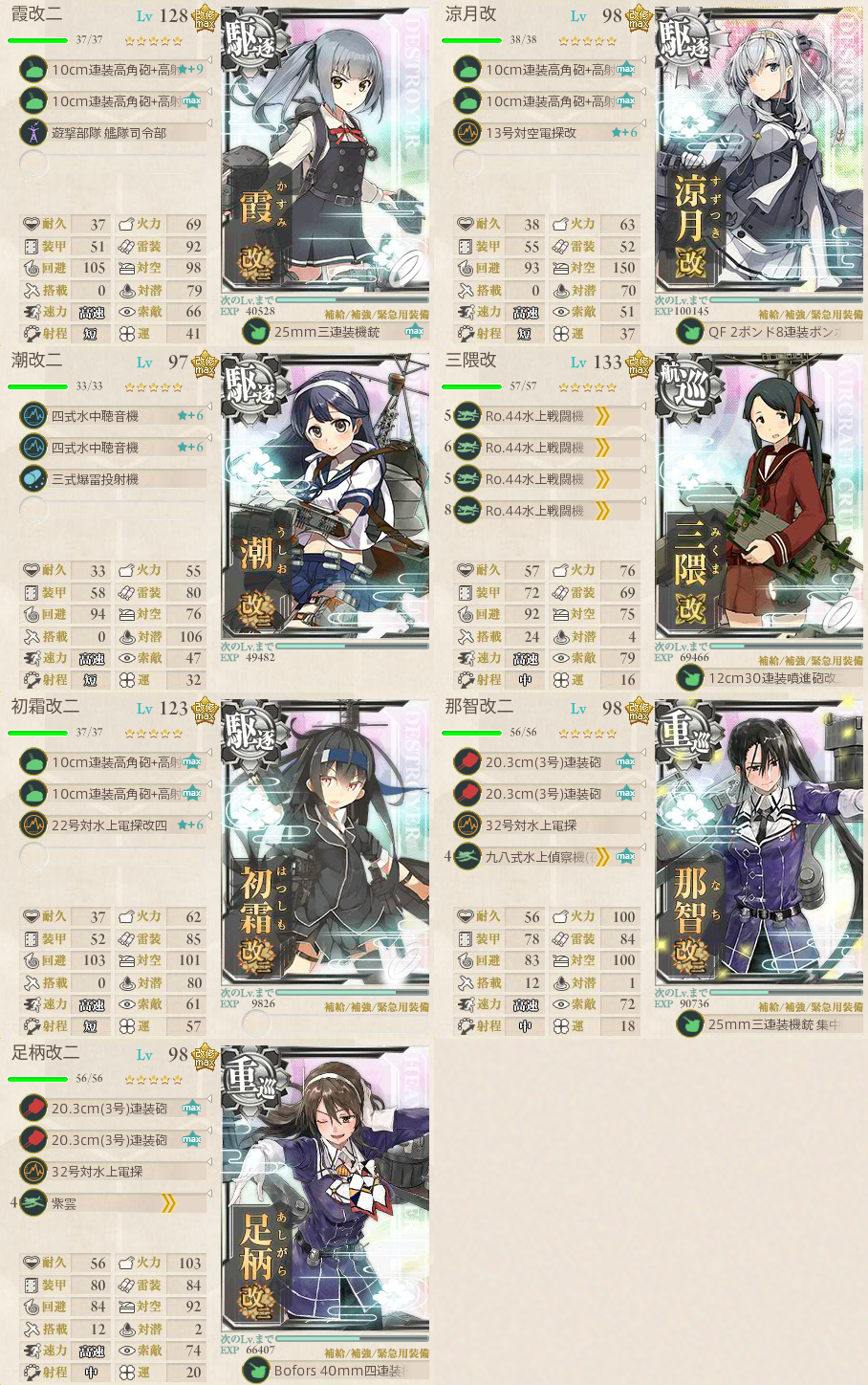Select Ashigara's Bofors 40mm reinforcement slot icon
The width and height of the screenshot is (868, 1385).
(256, 1371)
